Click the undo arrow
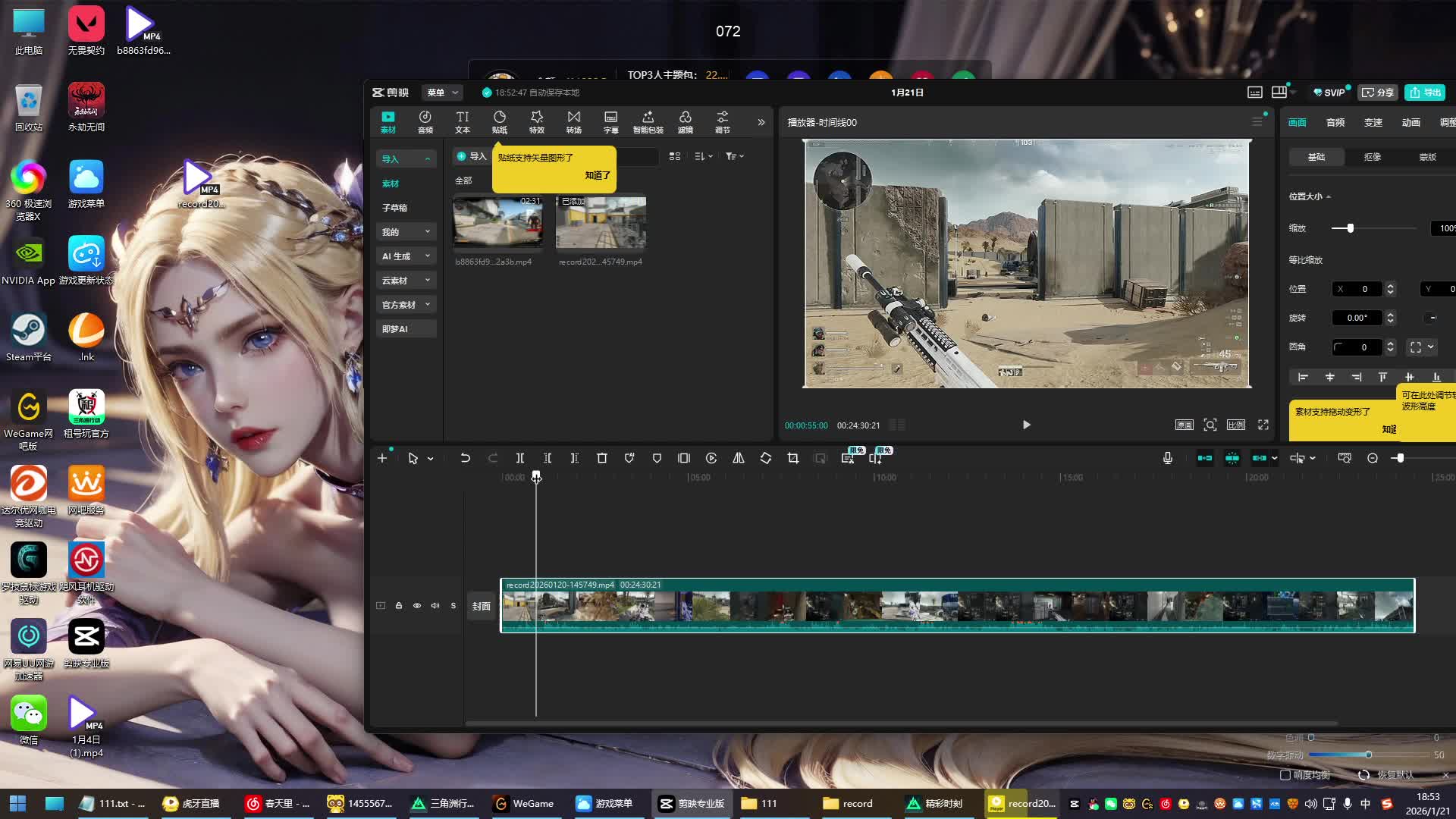 pos(465,458)
